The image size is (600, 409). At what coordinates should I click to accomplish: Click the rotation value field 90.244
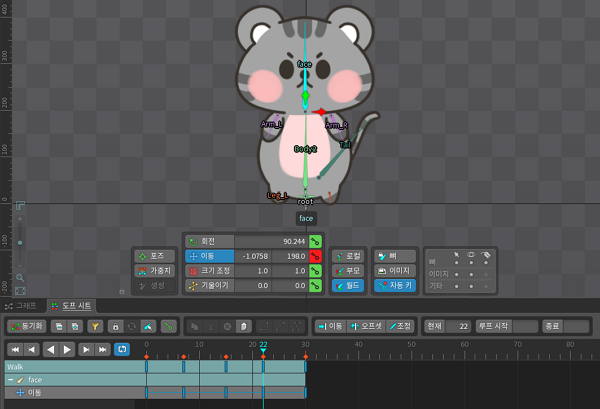click(x=271, y=241)
